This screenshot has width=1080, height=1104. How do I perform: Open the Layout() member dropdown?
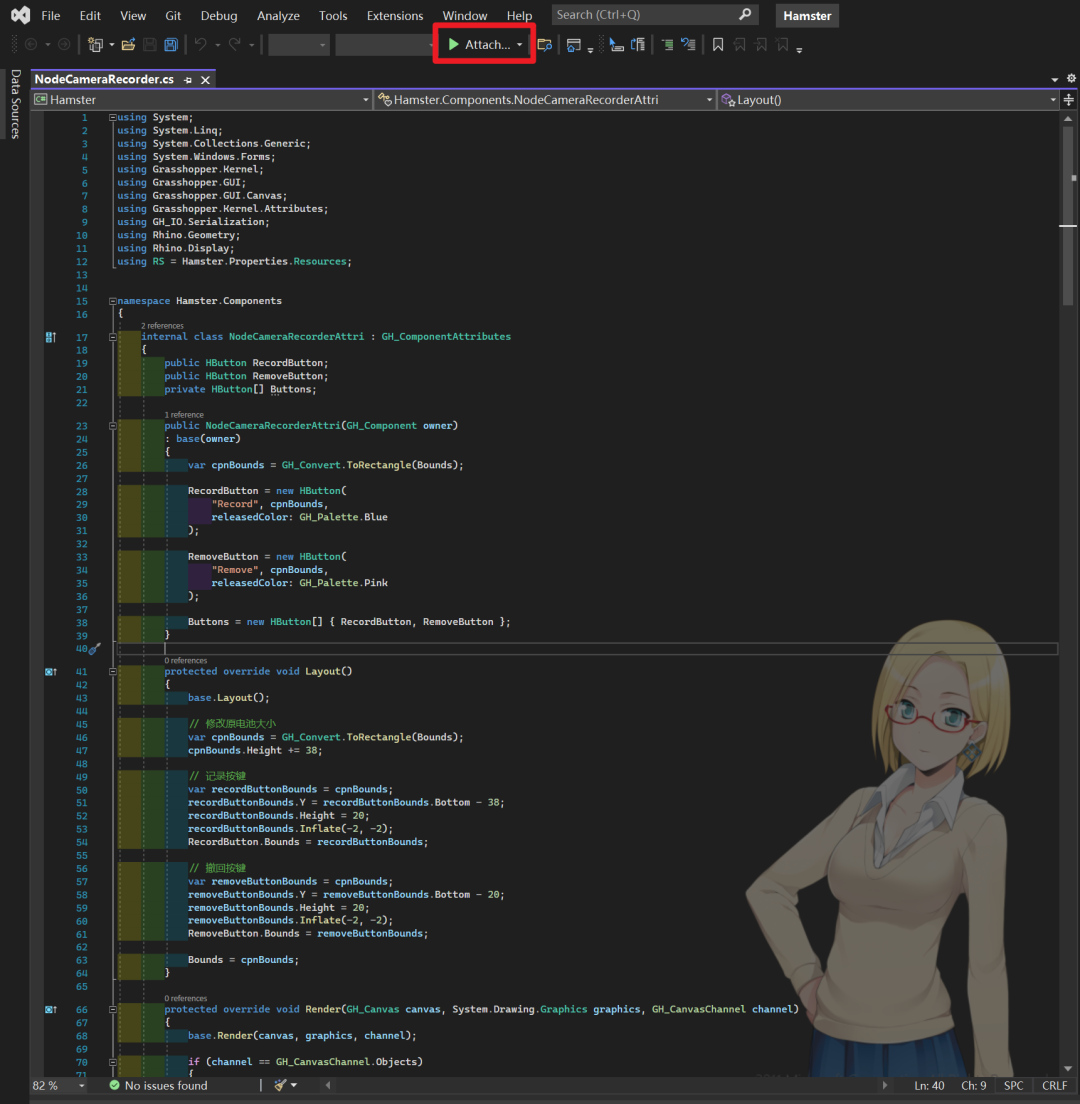pyautogui.click(x=1054, y=99)
